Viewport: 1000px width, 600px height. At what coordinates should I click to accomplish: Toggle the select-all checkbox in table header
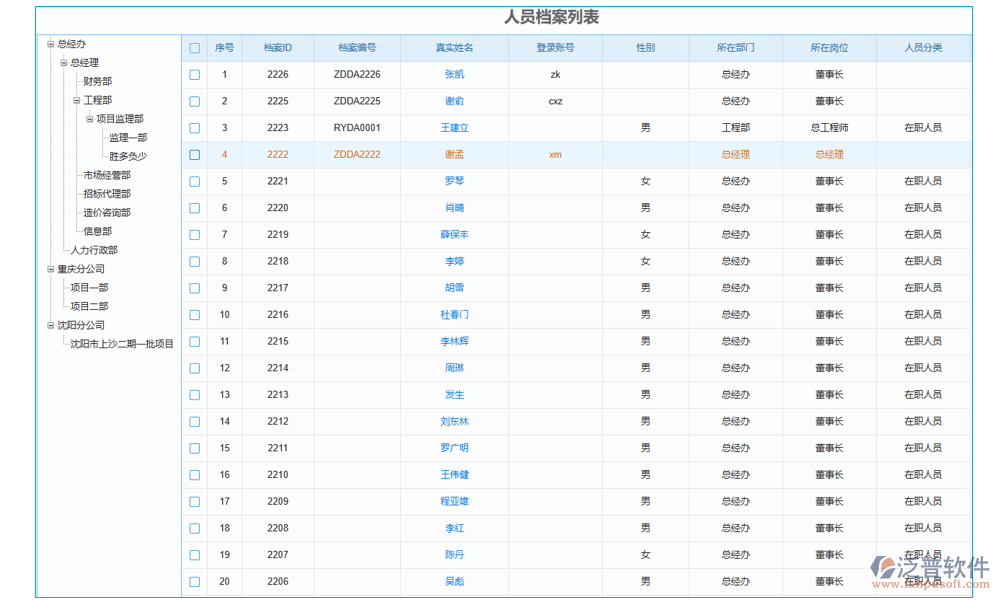[194, 47]
